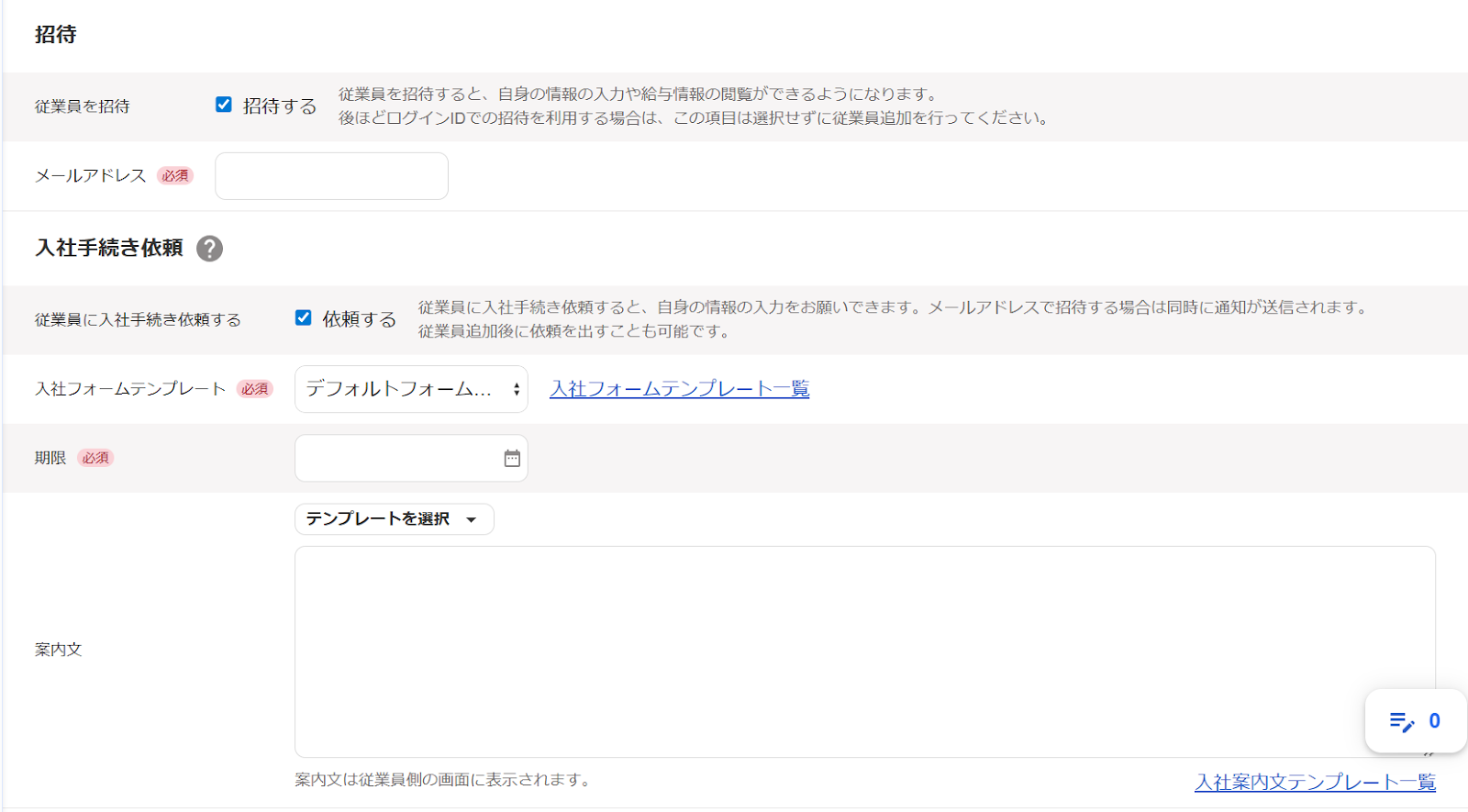Image resolution: width=1468 pixels, height=812 pixels.
Task: Open the 入社フォームテンプレート一覧 link
Action: pyautogui.click(x=679, y=389)
